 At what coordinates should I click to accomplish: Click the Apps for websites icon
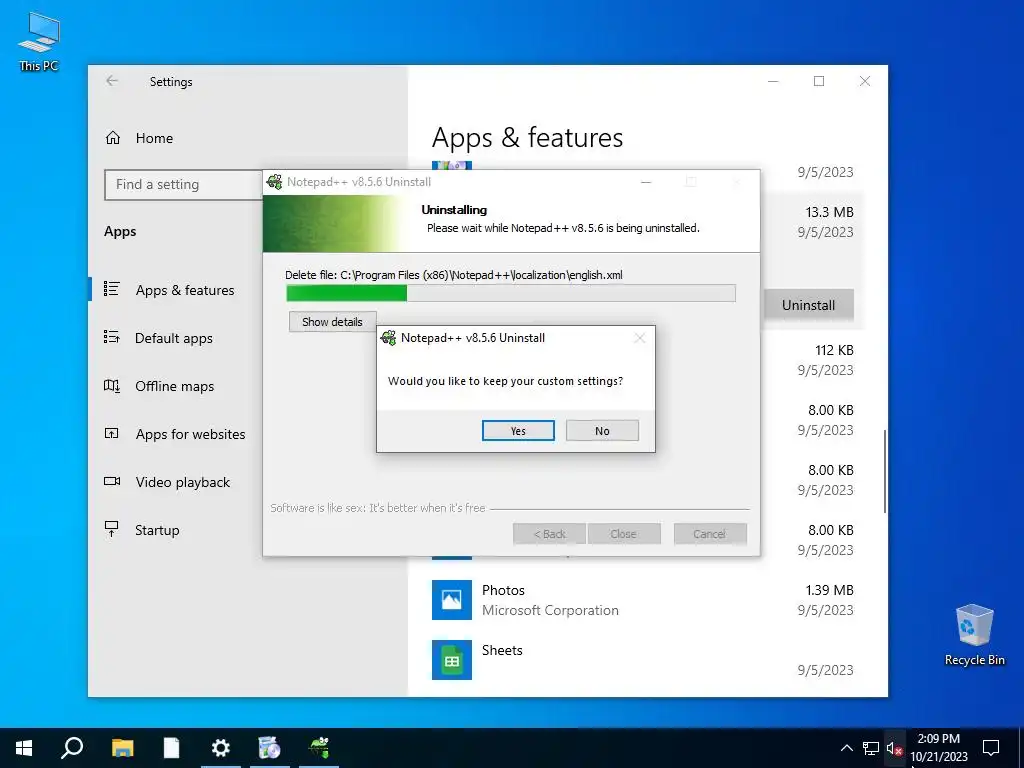(x=112, y=433)
